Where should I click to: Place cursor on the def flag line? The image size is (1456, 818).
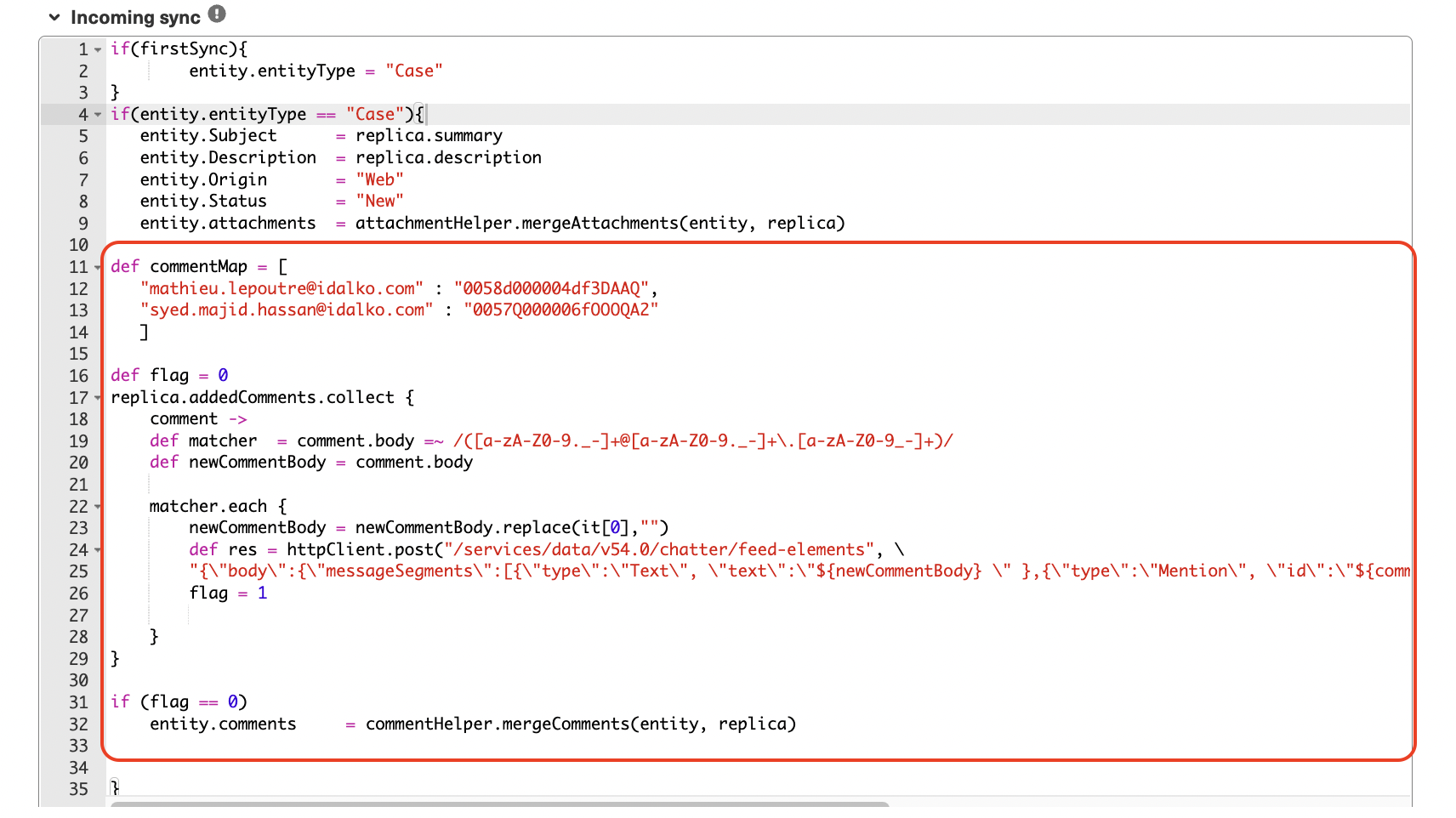click(x=170, y=374)
